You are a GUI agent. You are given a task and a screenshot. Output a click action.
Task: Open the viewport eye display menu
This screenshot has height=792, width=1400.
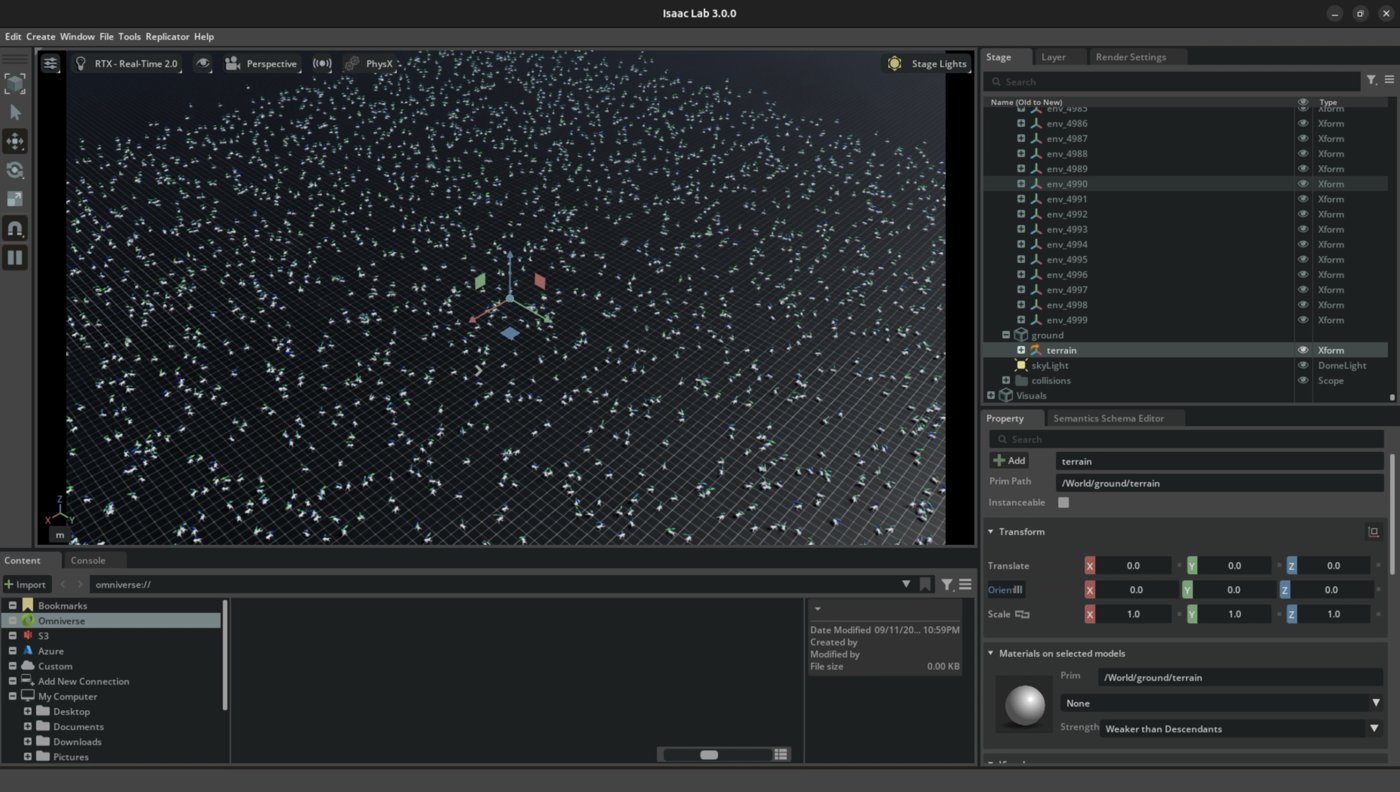203,63
